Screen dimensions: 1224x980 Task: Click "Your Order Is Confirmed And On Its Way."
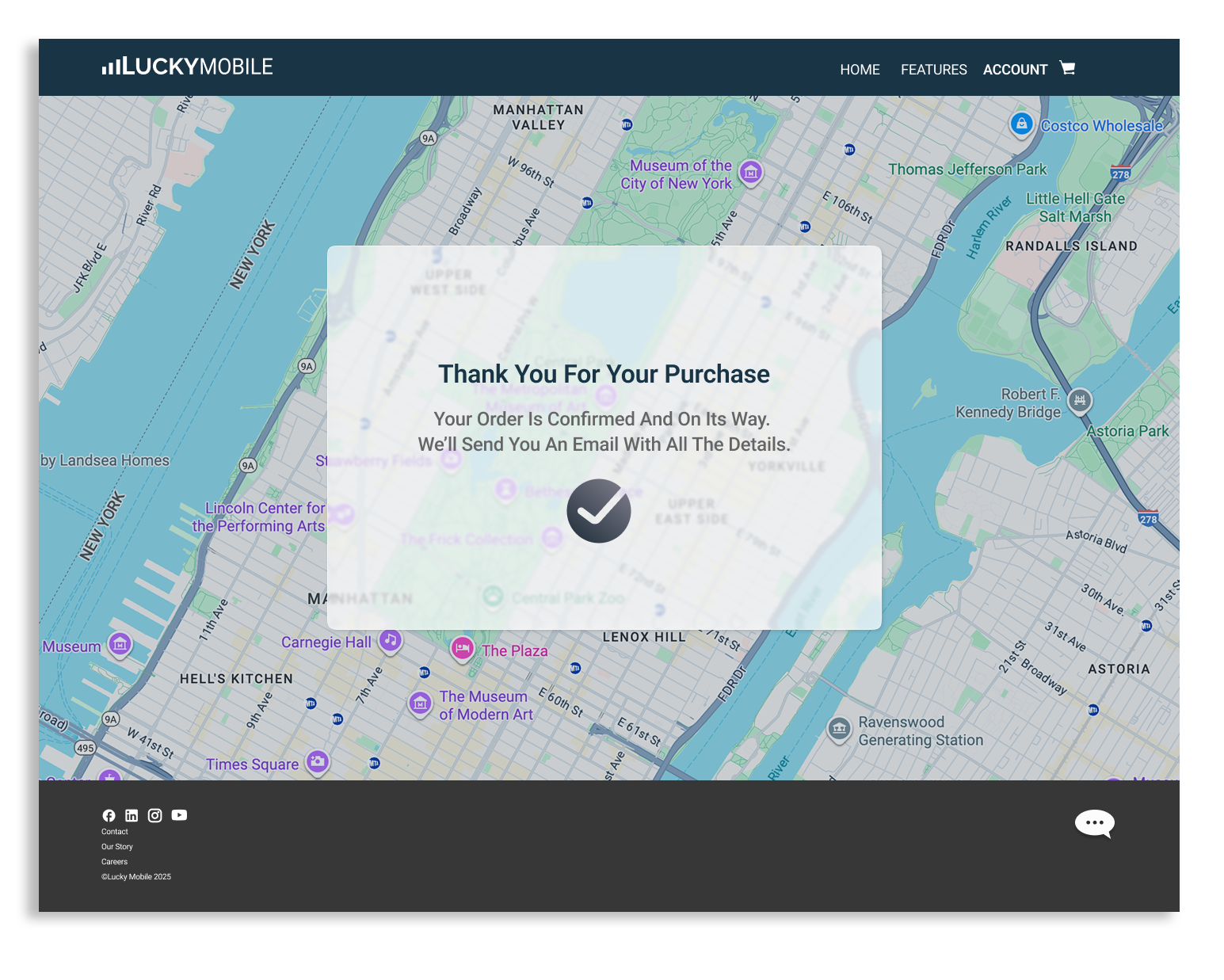coord(602,419)
